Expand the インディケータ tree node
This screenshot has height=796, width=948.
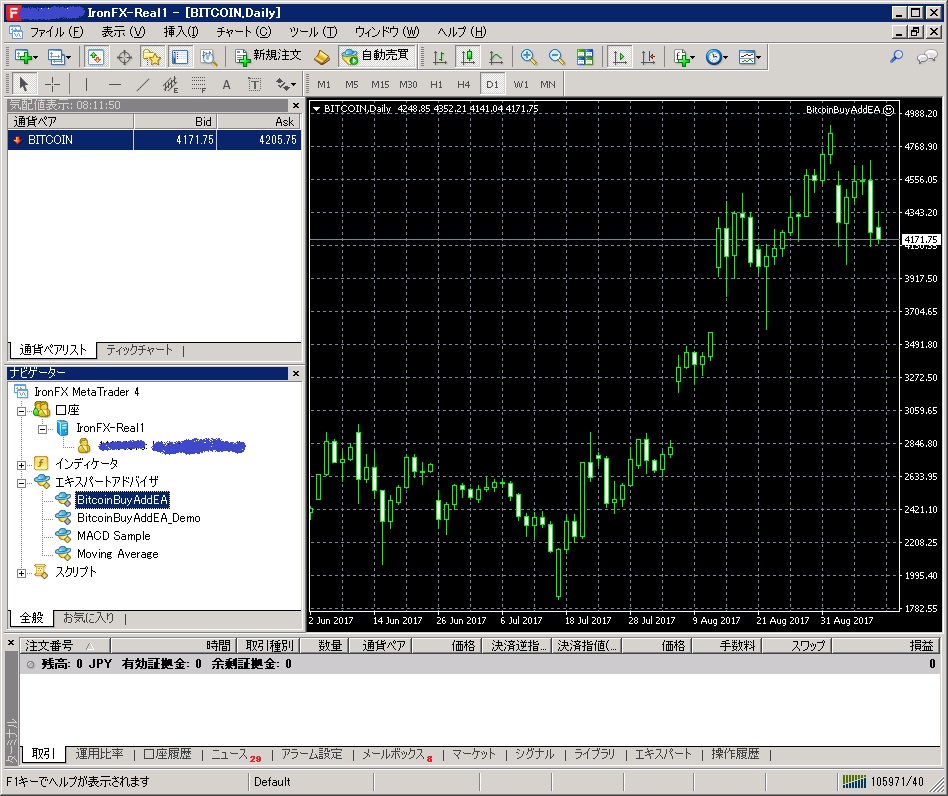pyautogui.click(x=22, y=465)
